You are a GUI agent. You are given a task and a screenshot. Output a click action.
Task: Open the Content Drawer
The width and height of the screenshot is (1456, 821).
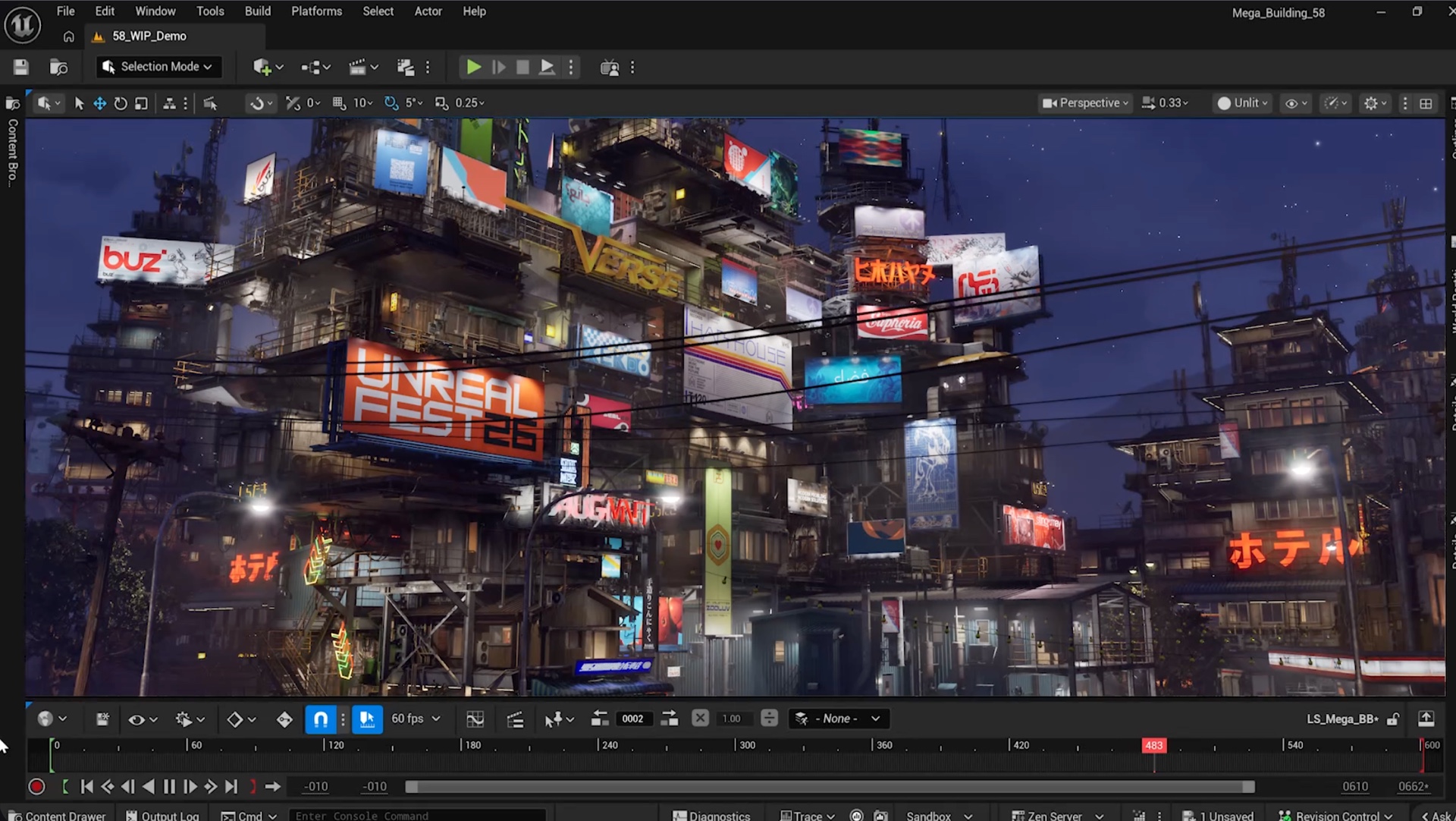[x=58, y=816]
